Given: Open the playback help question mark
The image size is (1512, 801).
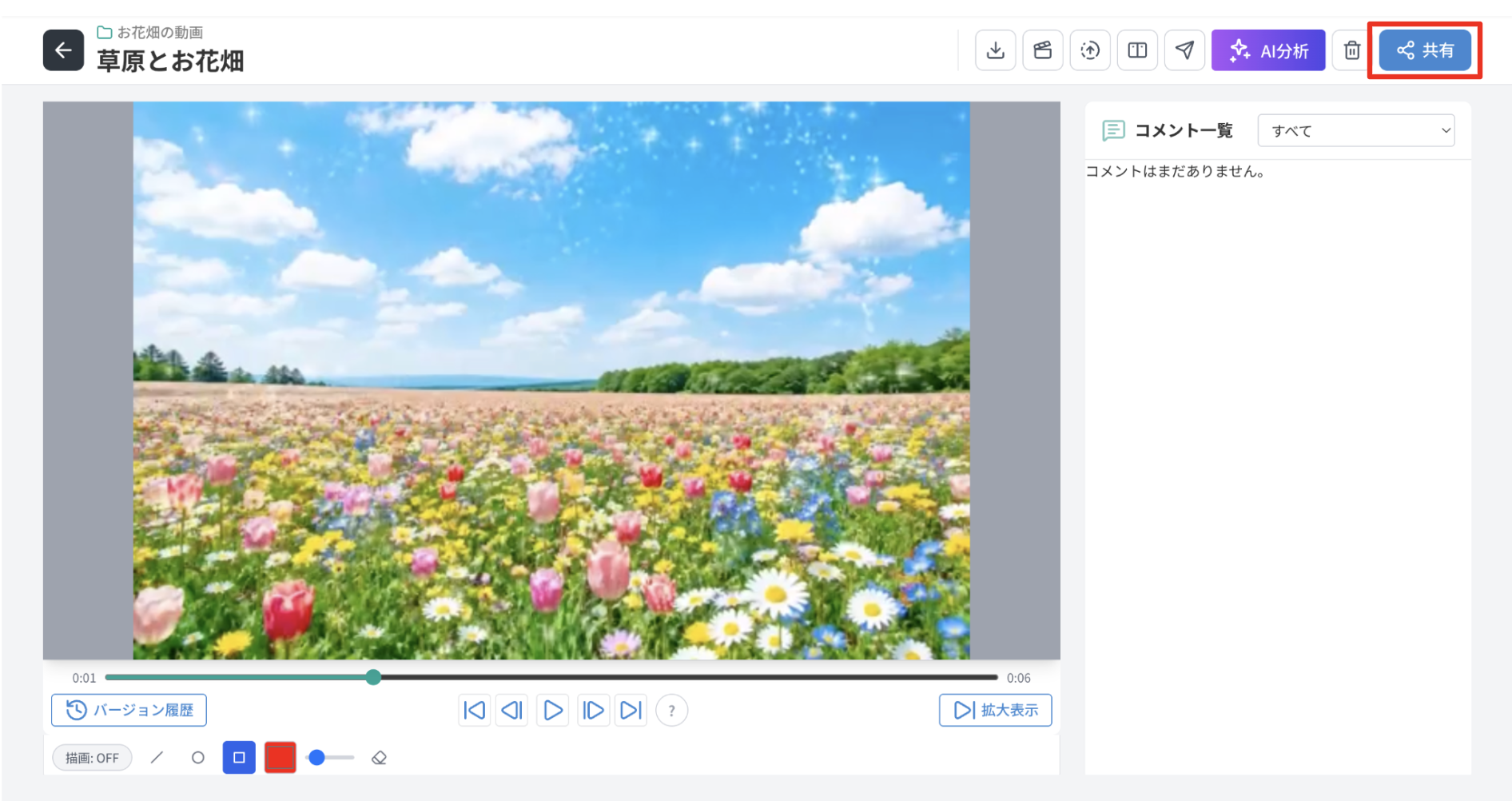Looking at the screenshot, I should (x=671, y=710).
